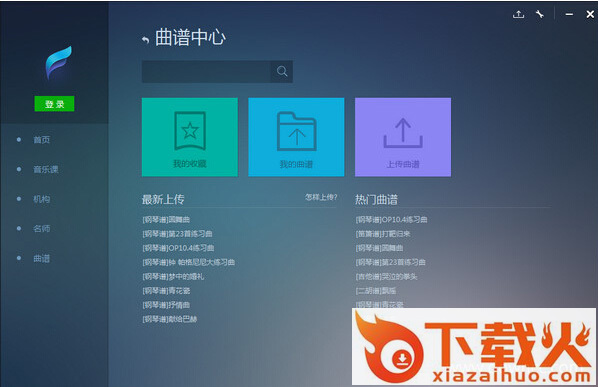Open [钢琴谱]抒情曲
The height and width of the screenshot is (387, 598).
(166, 305)
